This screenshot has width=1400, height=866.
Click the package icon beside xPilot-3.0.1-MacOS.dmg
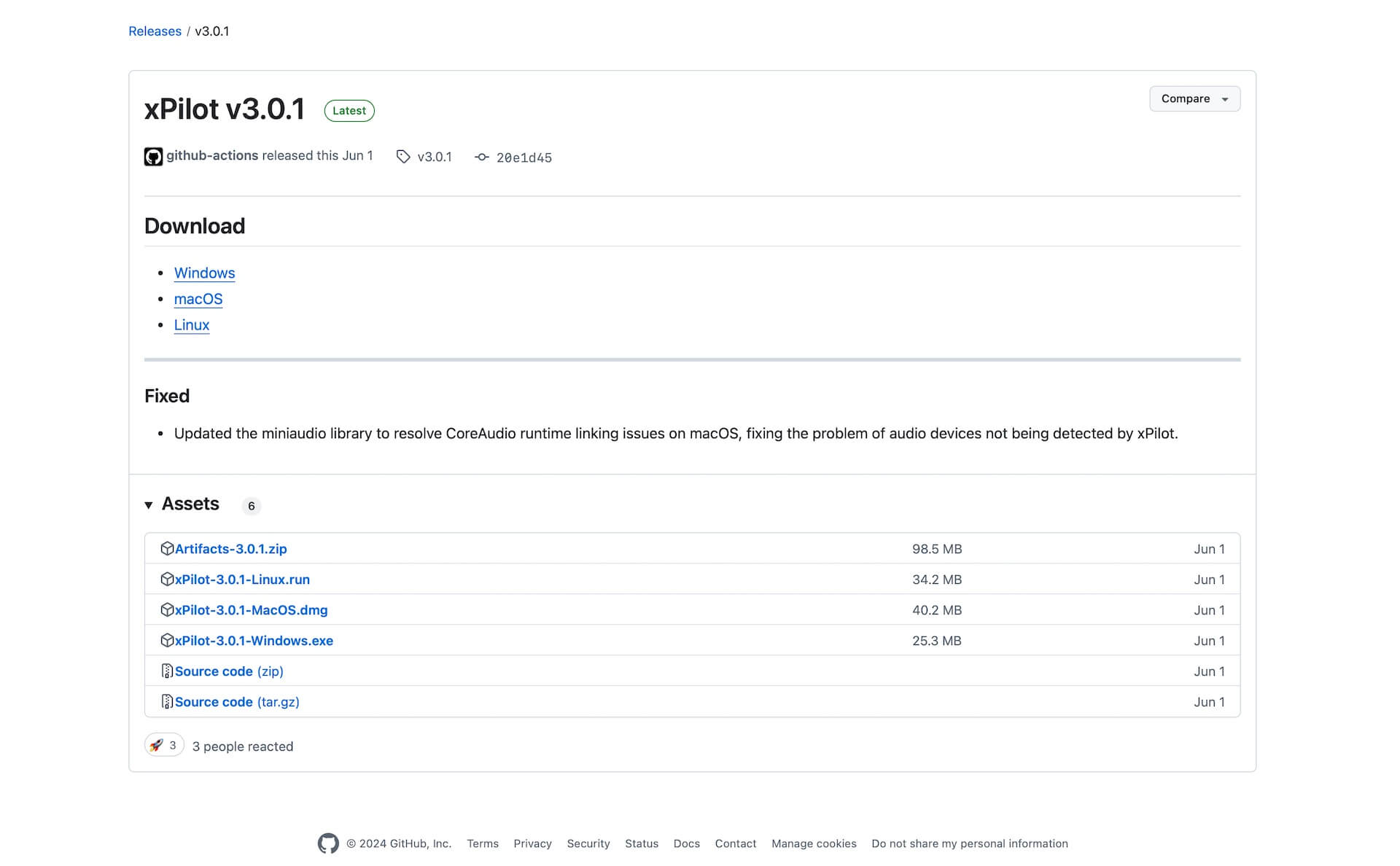tap(167, 610)
